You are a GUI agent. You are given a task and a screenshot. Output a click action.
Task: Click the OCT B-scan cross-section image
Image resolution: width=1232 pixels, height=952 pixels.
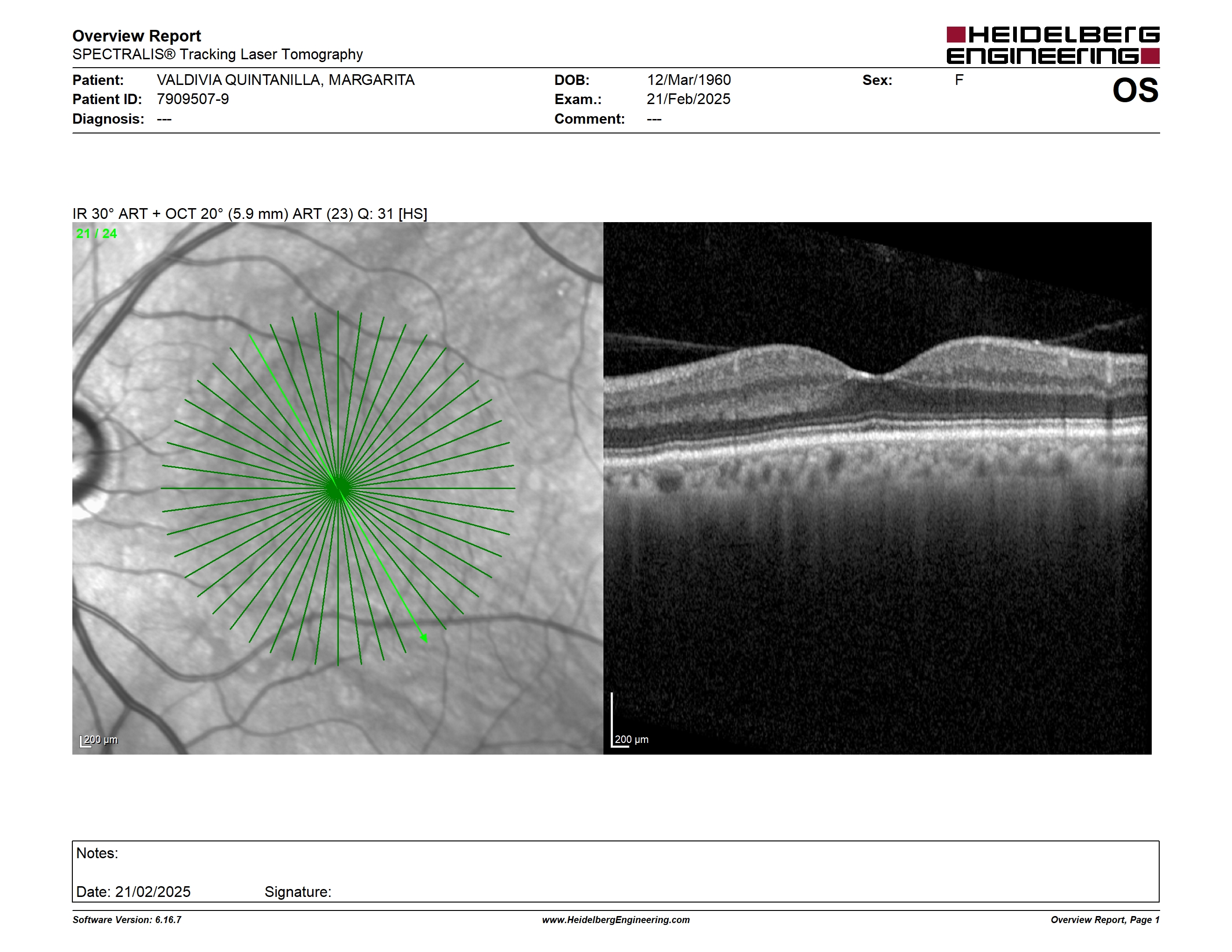(x=877, y=488)
